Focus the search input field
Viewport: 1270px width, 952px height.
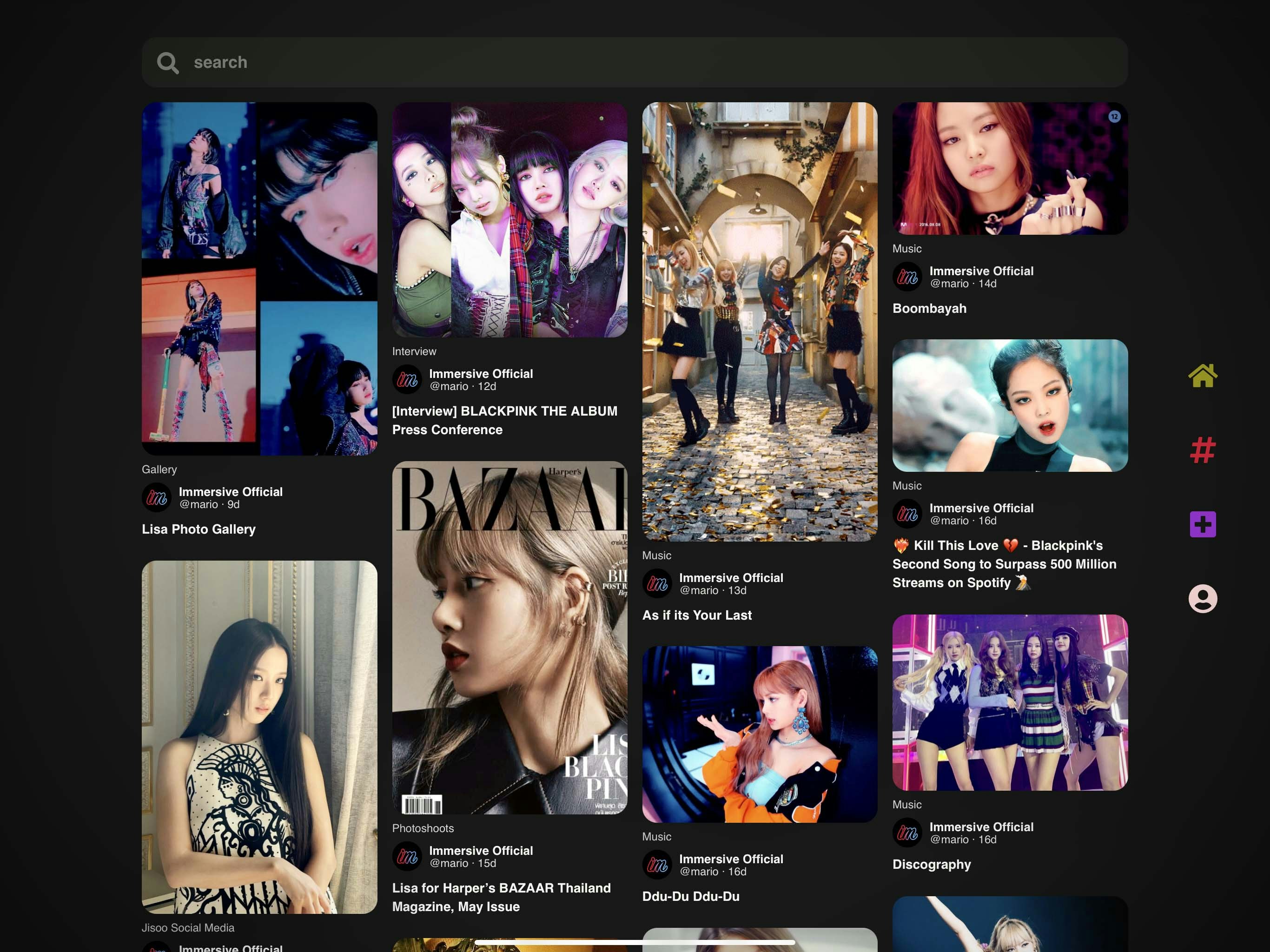(x=635, y=62)
